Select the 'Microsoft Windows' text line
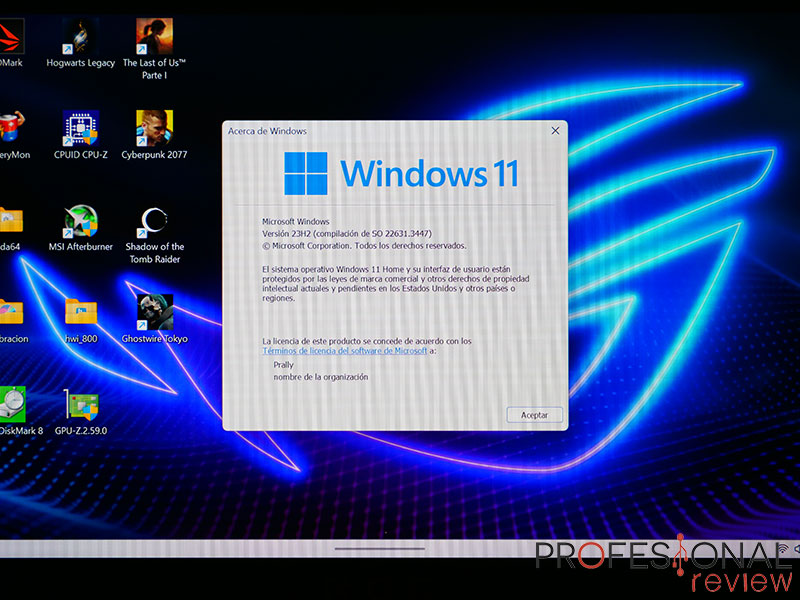The height and width of the screenshot is (600, 800). click(x=295, y=221)
